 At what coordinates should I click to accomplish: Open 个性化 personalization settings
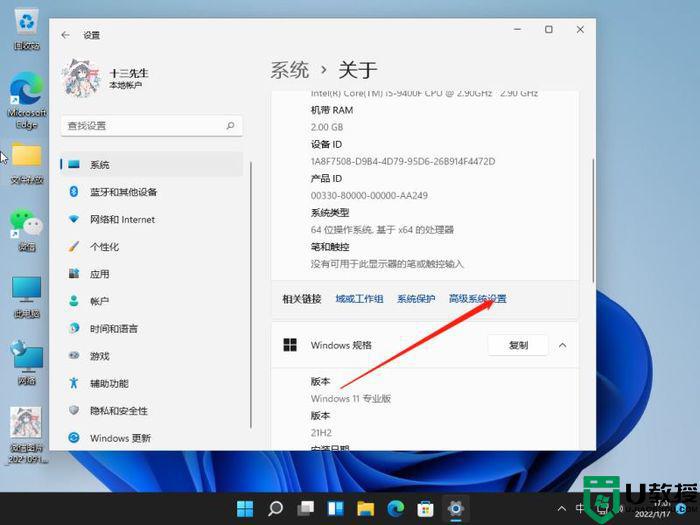tap(104, 247)
